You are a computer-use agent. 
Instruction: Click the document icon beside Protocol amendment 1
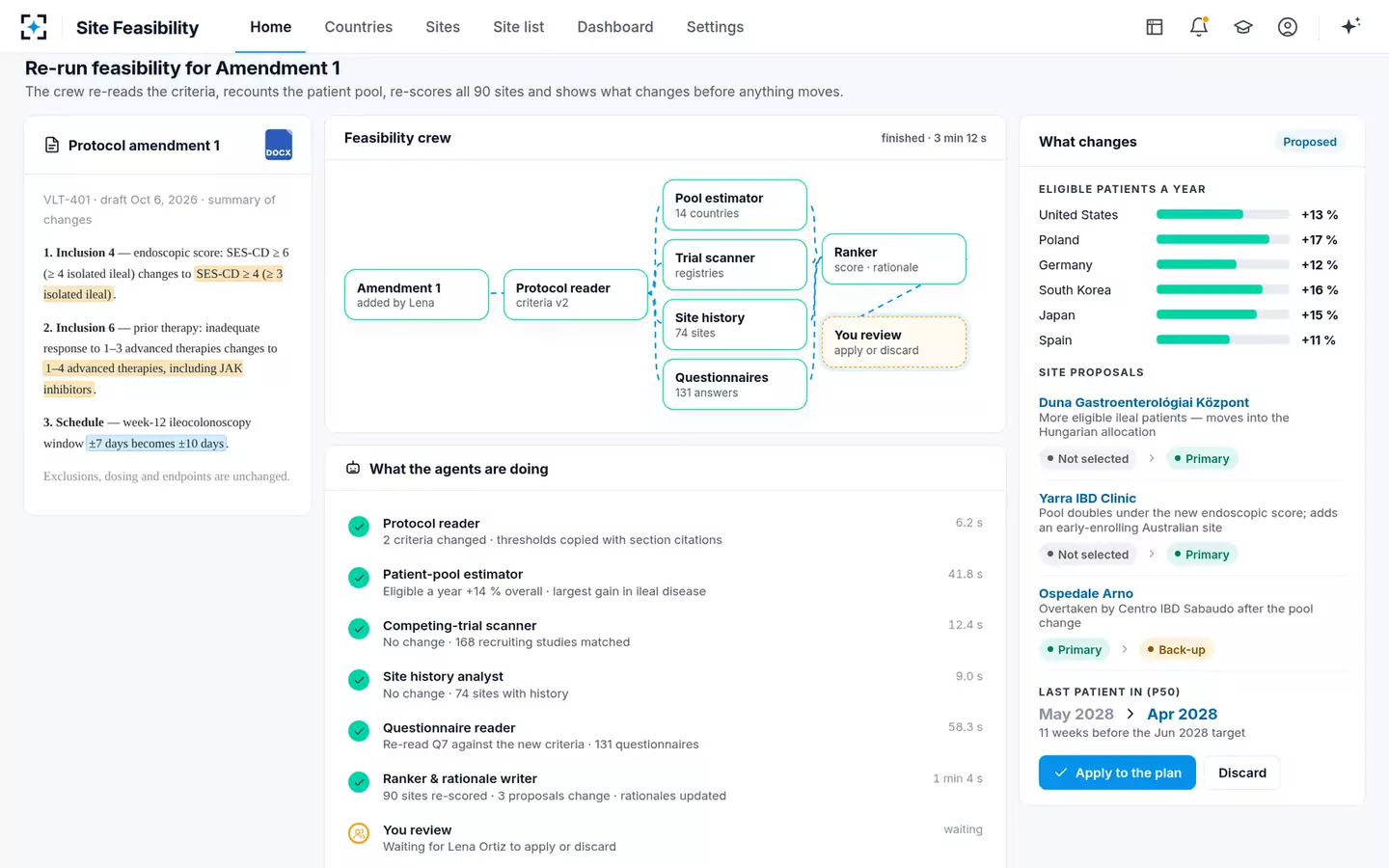(x=52, y=145)
